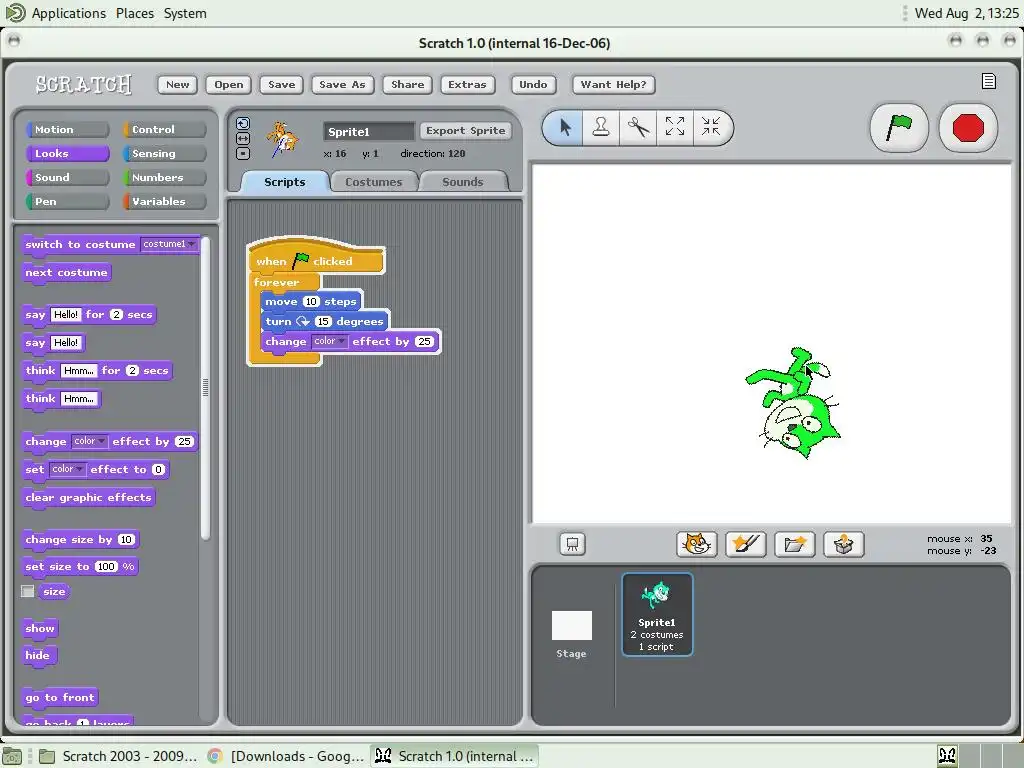Screen dimensions: 1024x768
Task: Click the sprite preview thumbnail beside the name field
Action: [283, 139]
